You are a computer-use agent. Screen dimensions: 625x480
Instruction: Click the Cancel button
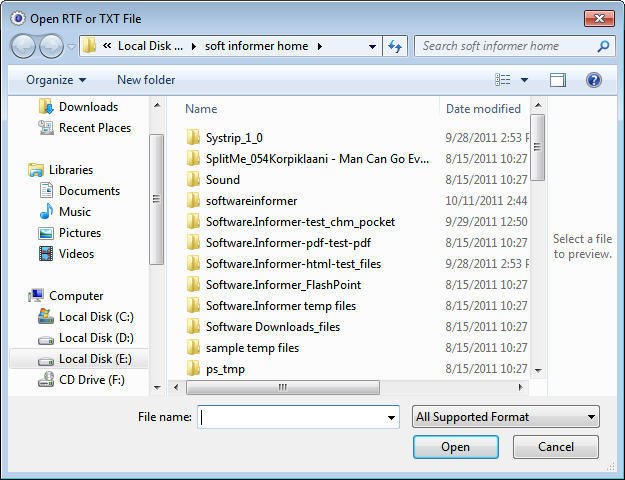(556, 447)
